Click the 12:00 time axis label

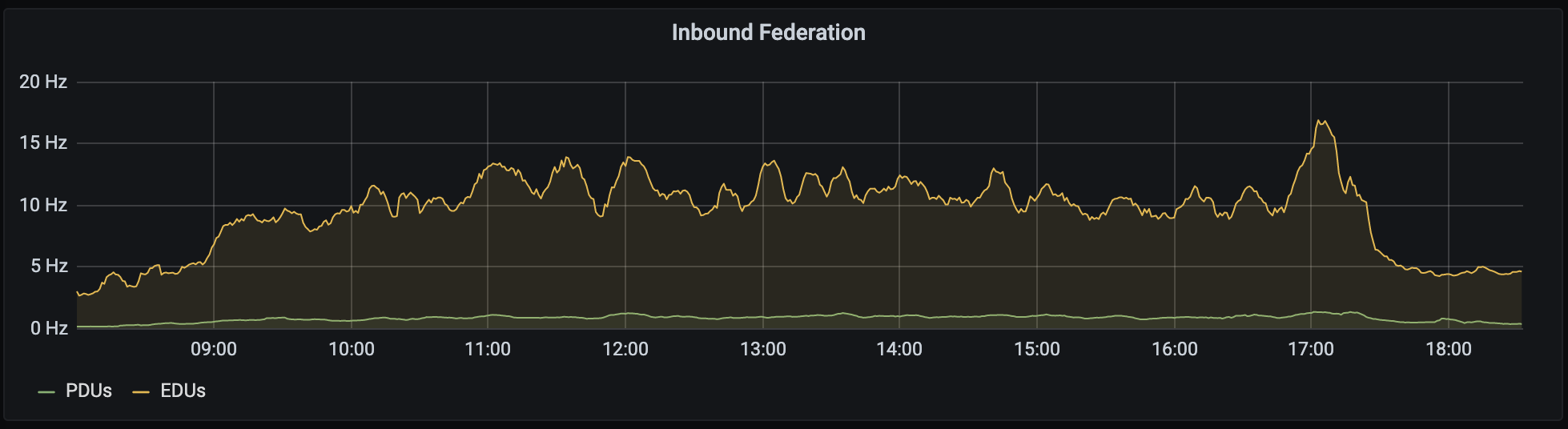[x=625, y=350]
